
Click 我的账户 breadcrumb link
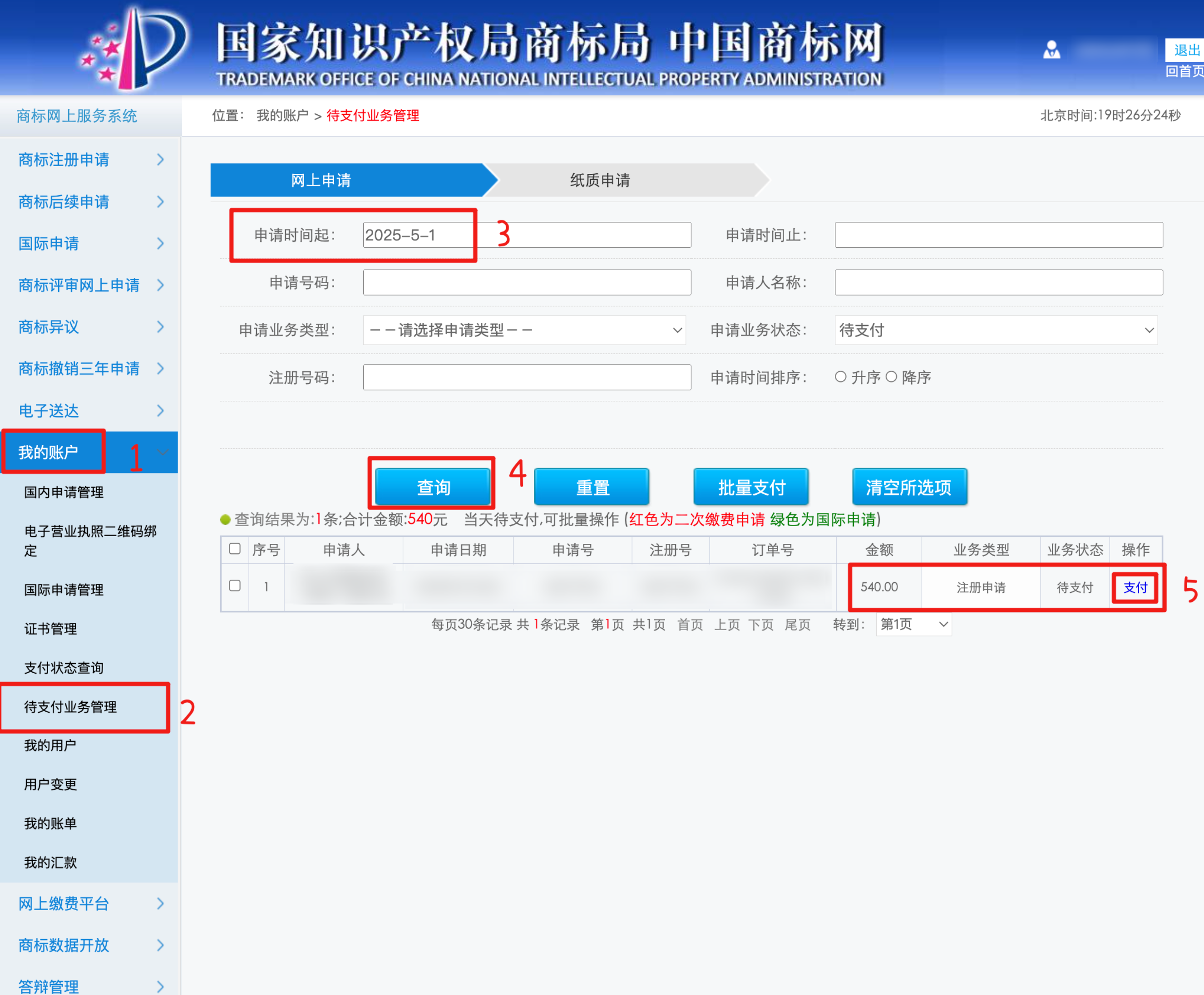tap(282, 115)
